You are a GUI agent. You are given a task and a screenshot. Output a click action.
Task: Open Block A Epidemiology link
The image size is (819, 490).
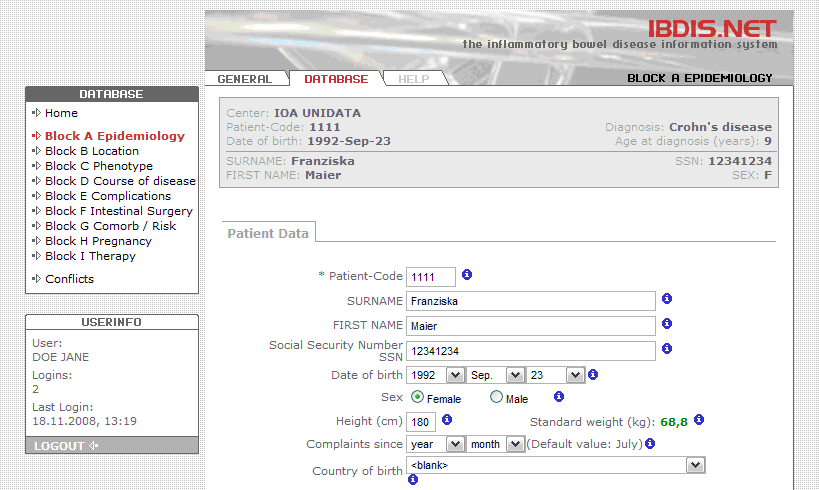115,136
